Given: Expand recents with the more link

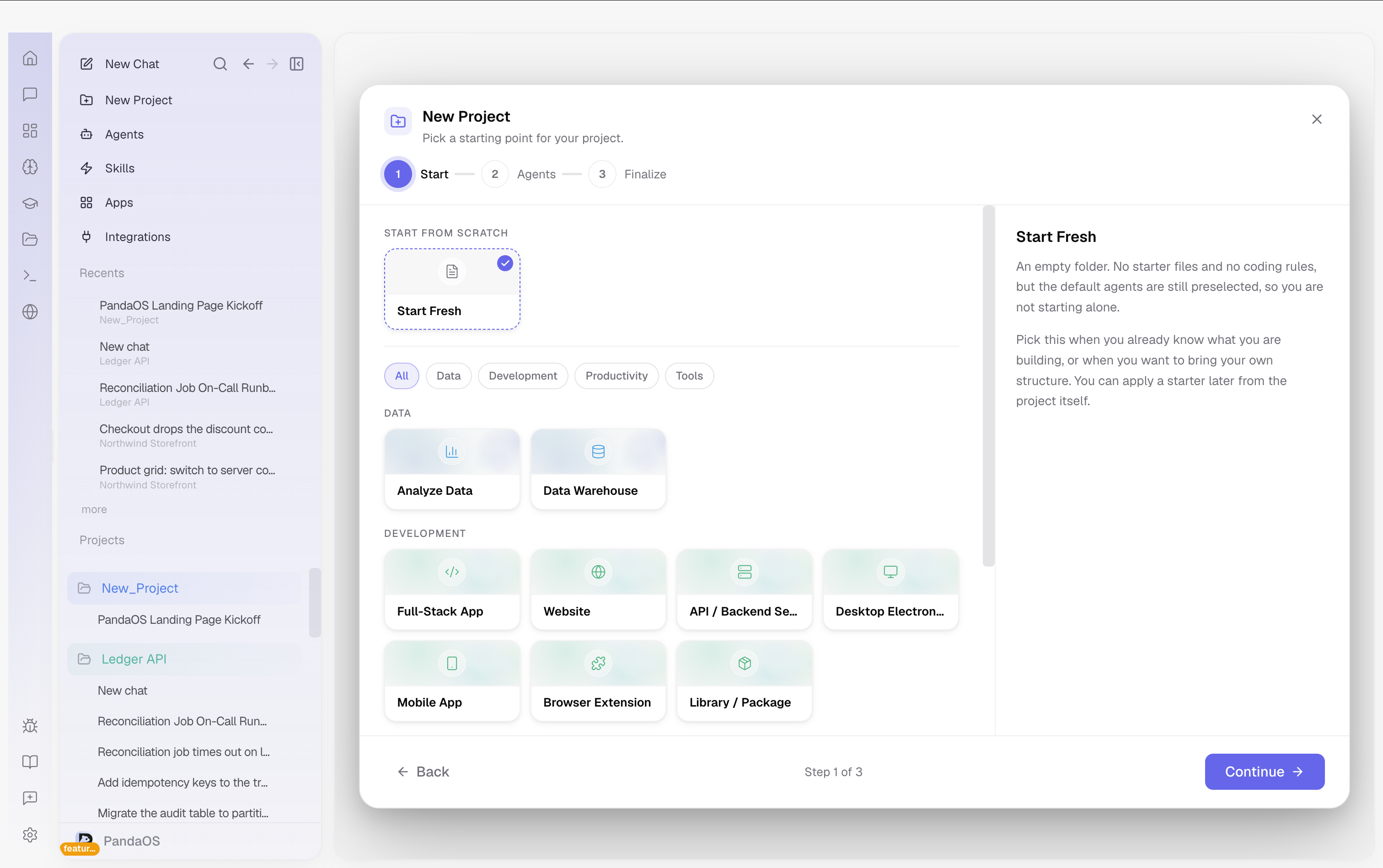Looking at the screenshot, I should pyautogui.click(x=94, y=509).
